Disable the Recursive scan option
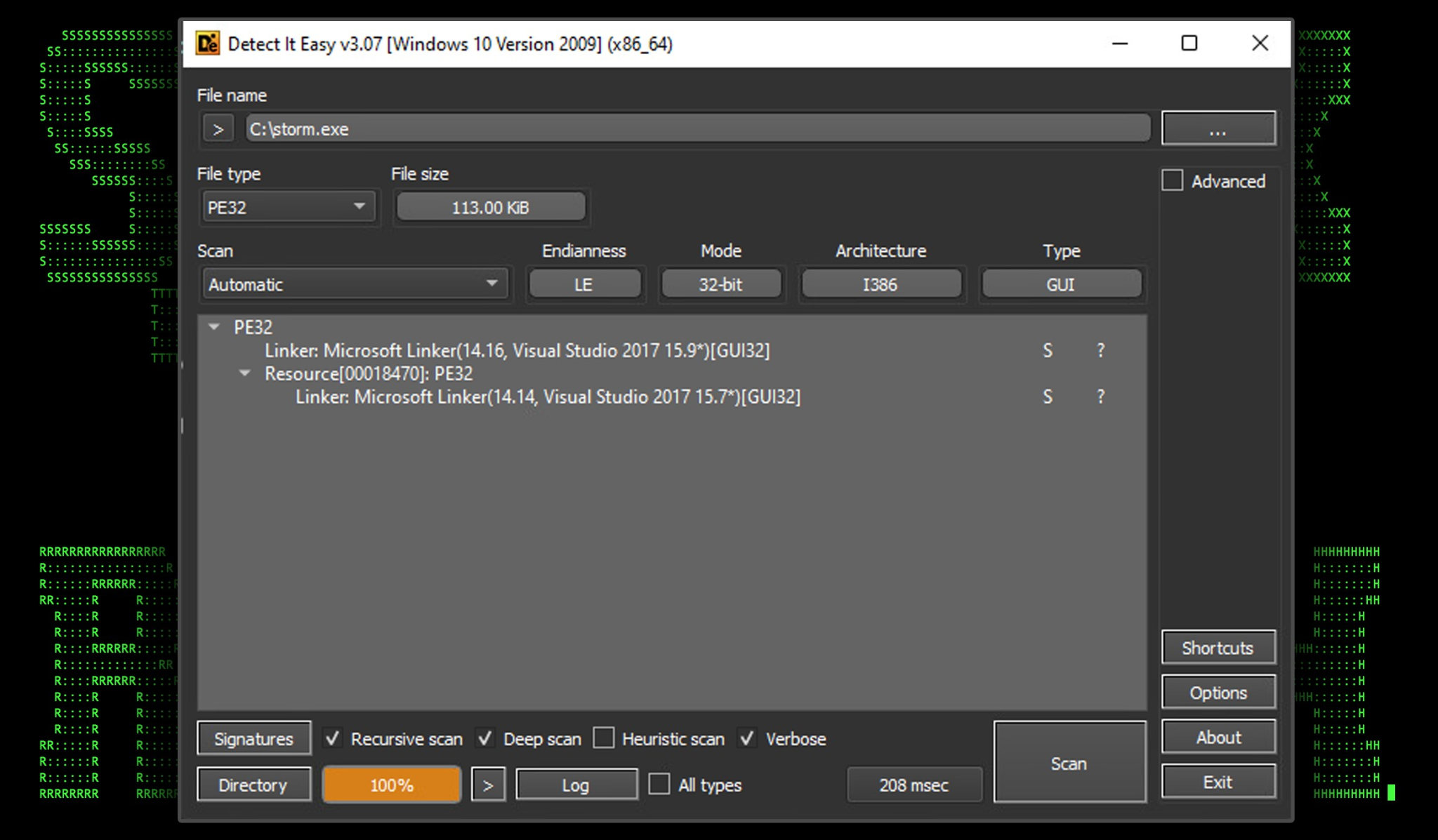 pos(333,738)
